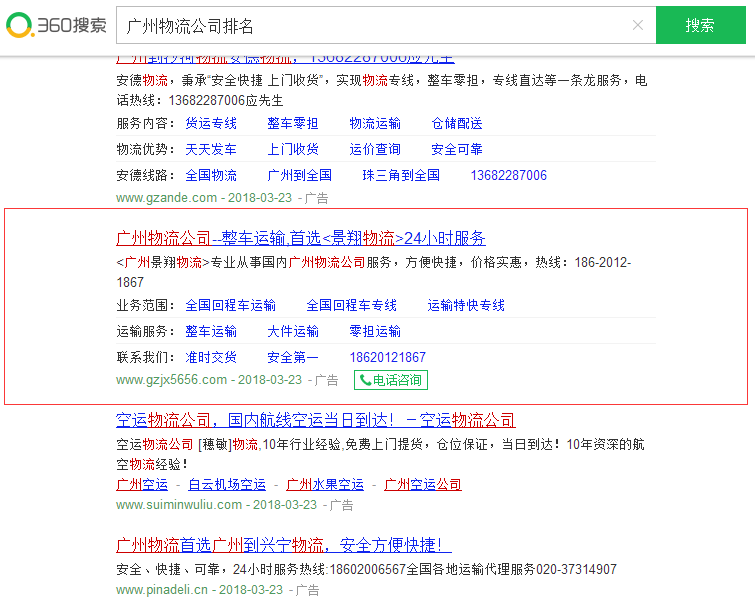Open the 仓储配送 link
Image resolution: width=755 pixels, height=616 pixels.
[x=457, y=124]
